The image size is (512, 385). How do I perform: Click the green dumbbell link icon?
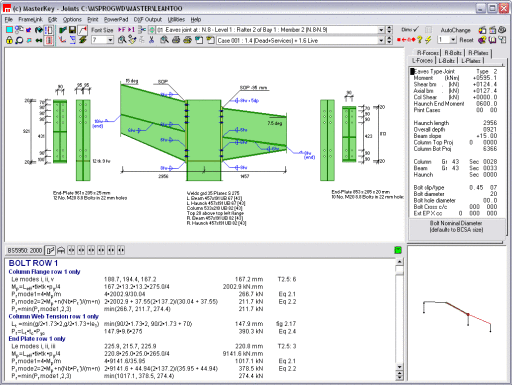click(39, 40)
